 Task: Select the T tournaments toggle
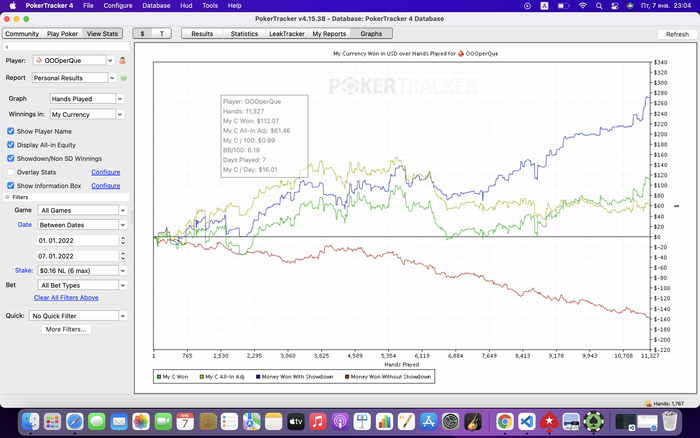(x=162, y=33)
